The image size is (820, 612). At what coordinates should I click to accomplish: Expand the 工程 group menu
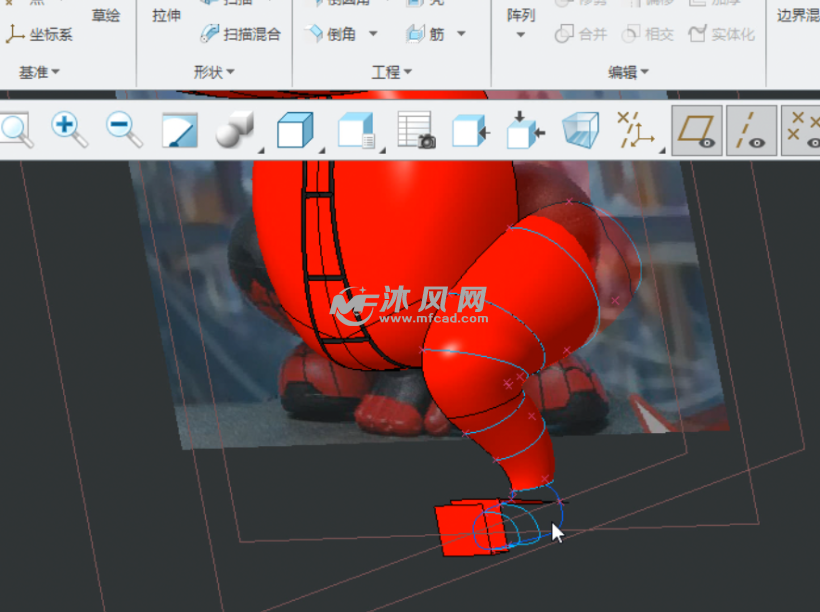tap(392, 72)
